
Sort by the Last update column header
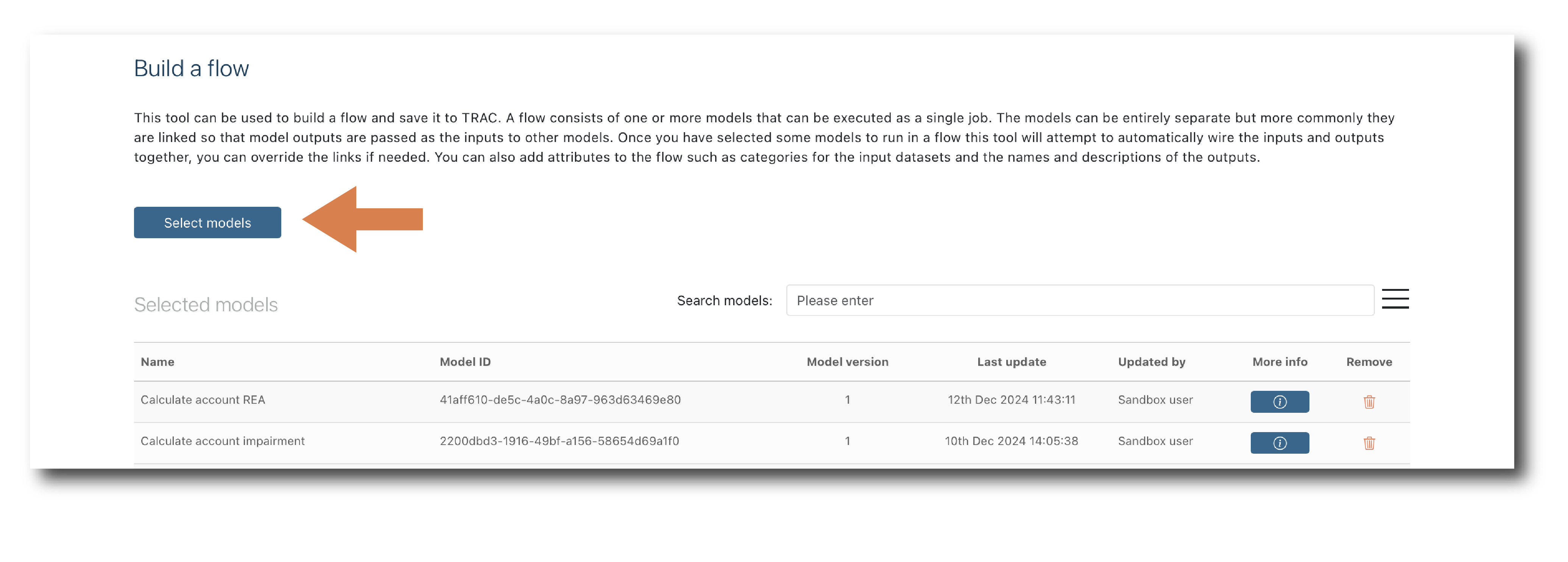click(1011, 362)
